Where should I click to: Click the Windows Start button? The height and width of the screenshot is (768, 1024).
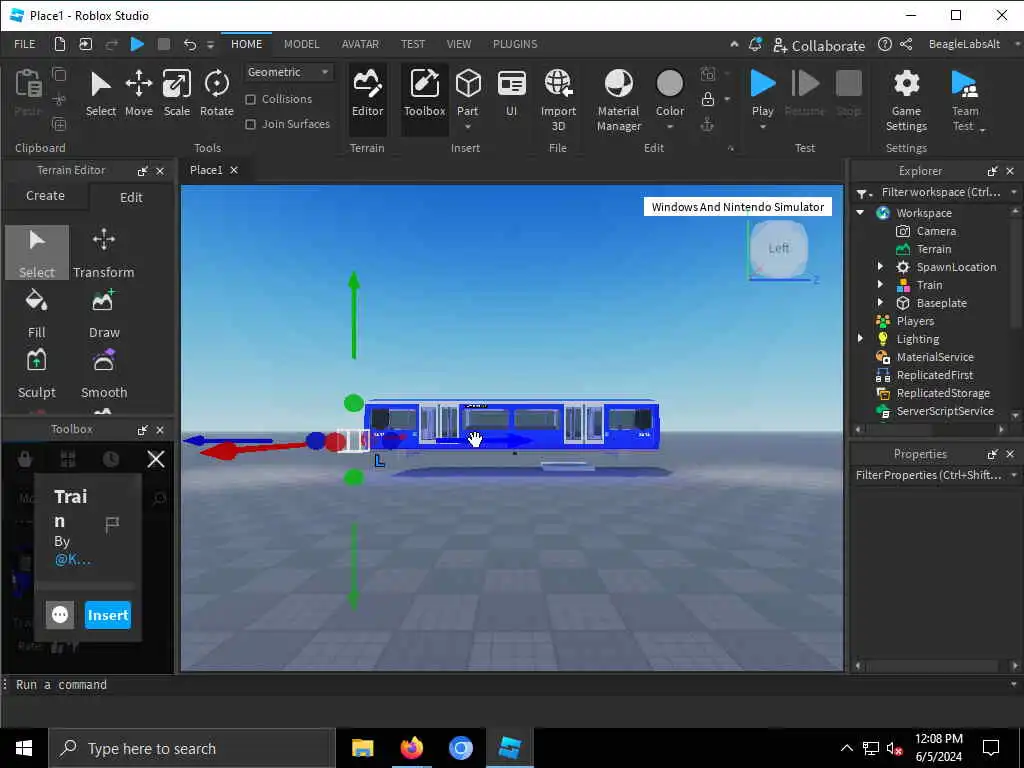coord(24,748)
